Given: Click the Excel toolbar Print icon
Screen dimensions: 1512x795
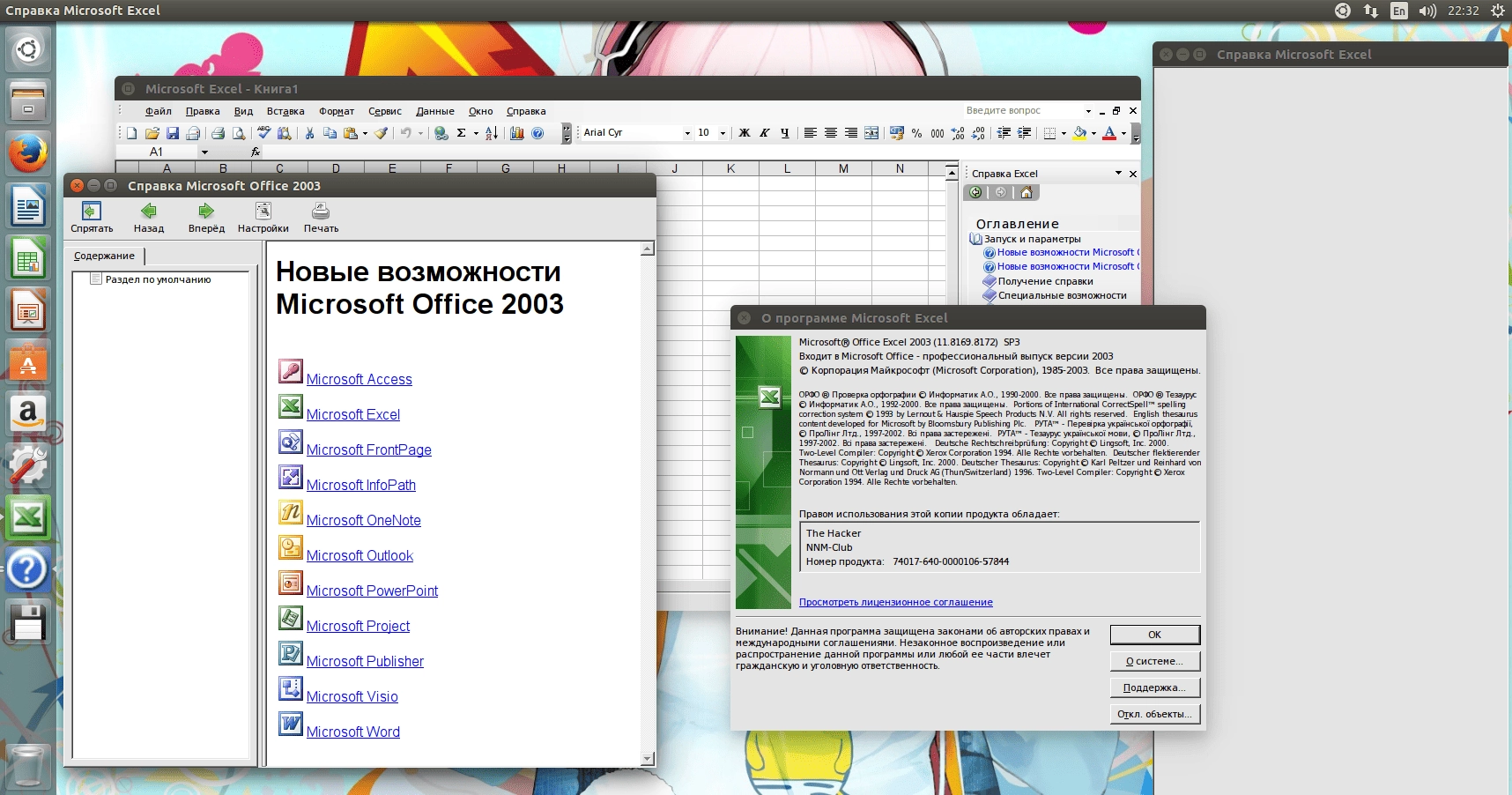Looking at the screenshot, I should (218, 133).
